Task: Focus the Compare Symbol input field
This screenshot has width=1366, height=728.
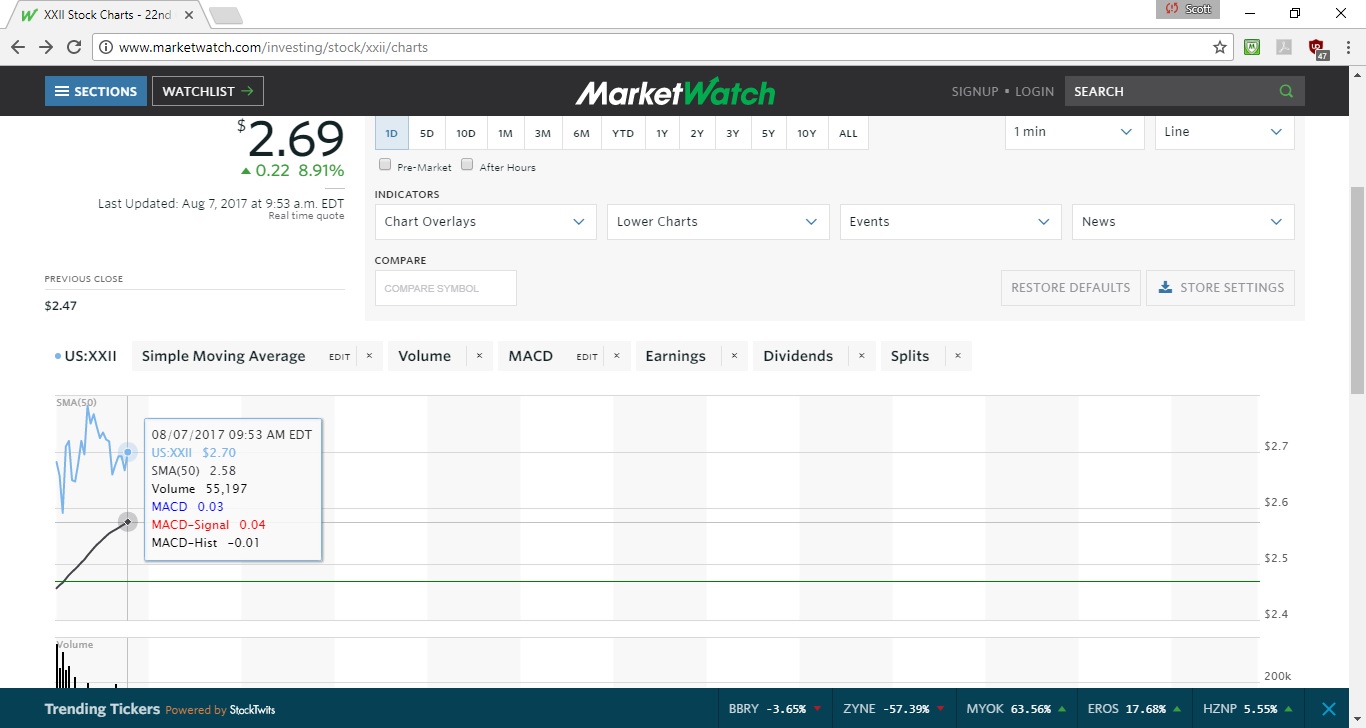Action: [x=446, y=288]
